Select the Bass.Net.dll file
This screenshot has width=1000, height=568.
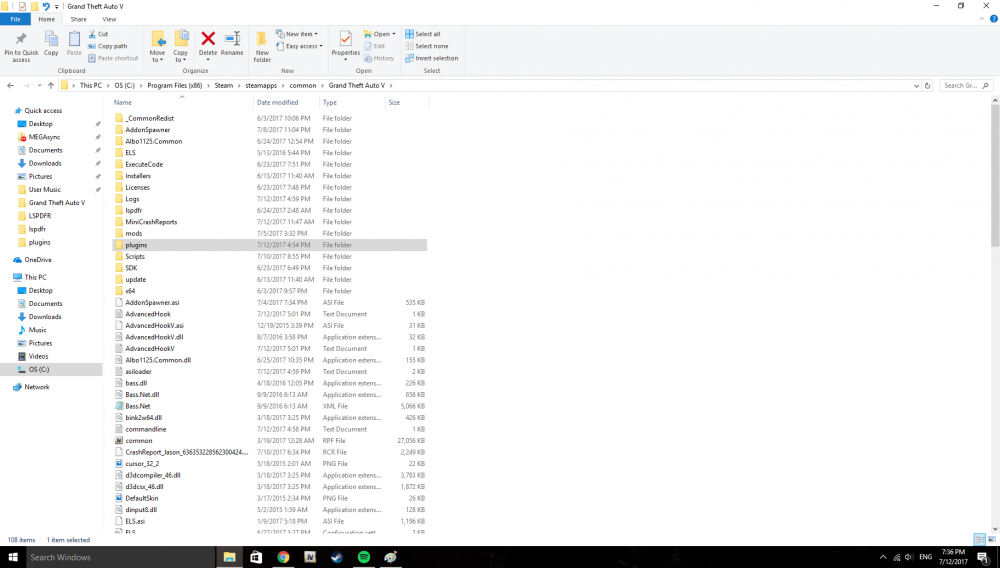[142, 395]
